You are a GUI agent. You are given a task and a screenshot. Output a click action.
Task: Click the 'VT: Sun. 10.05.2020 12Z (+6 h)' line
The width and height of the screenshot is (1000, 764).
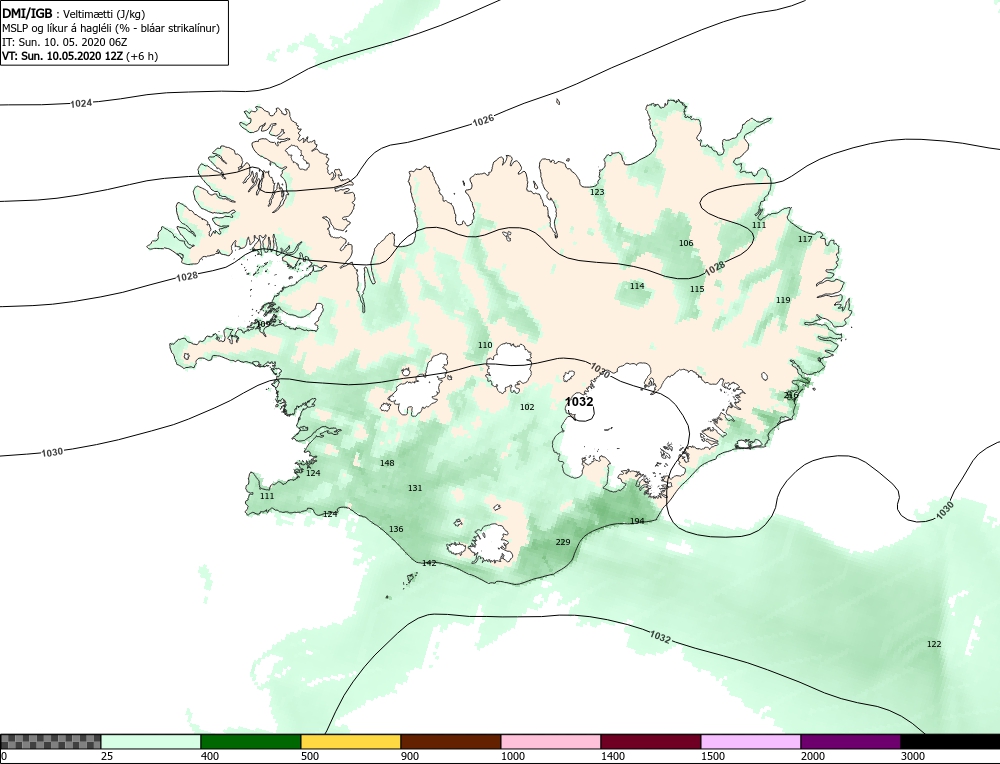click(x=80, y=55)
